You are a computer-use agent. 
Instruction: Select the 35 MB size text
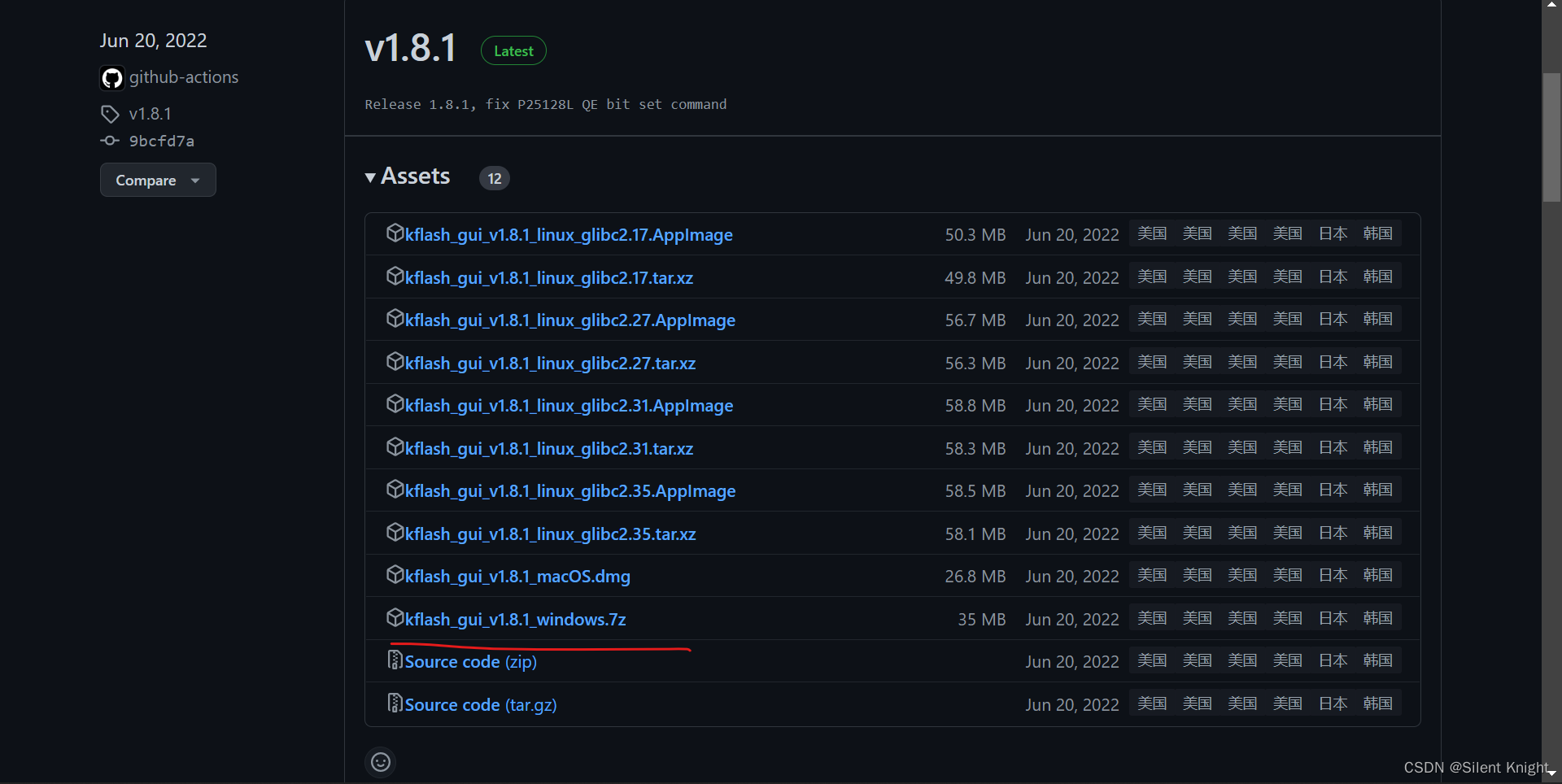click(x=982, y=620)
